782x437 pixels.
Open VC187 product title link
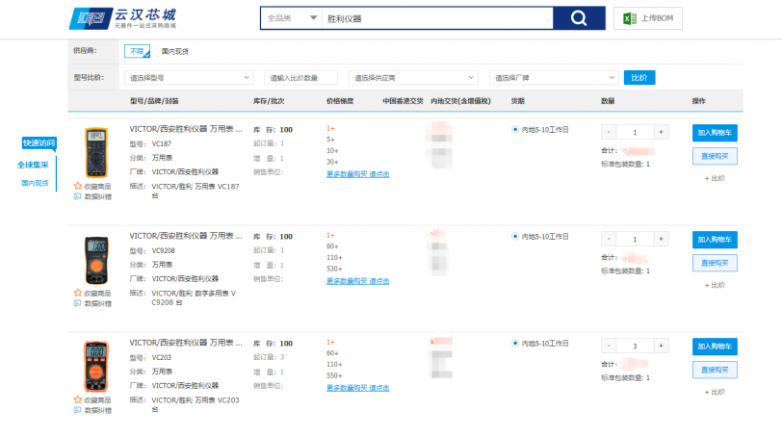pos(186,129)
